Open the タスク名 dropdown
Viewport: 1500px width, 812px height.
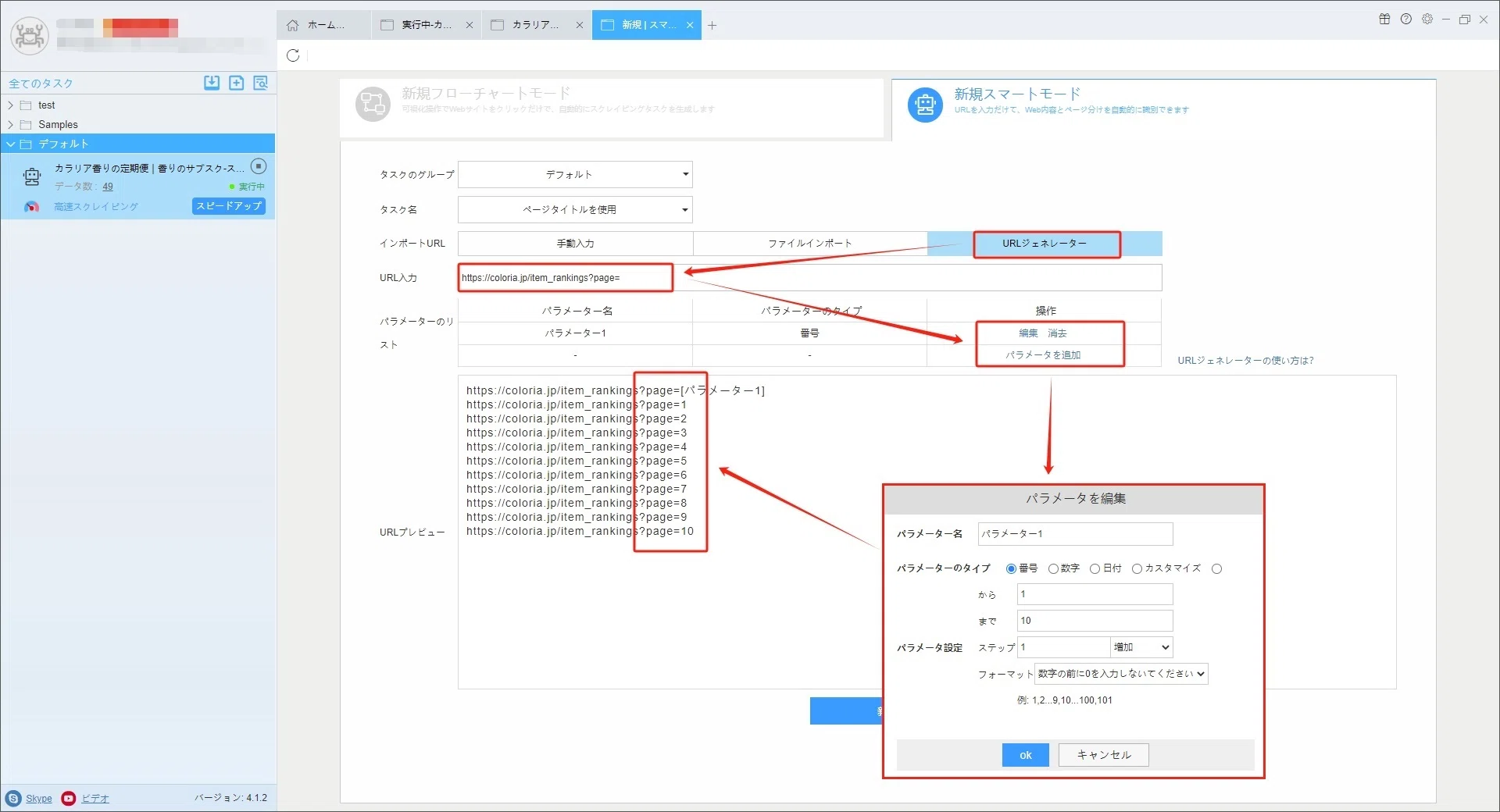coord(575,210)
